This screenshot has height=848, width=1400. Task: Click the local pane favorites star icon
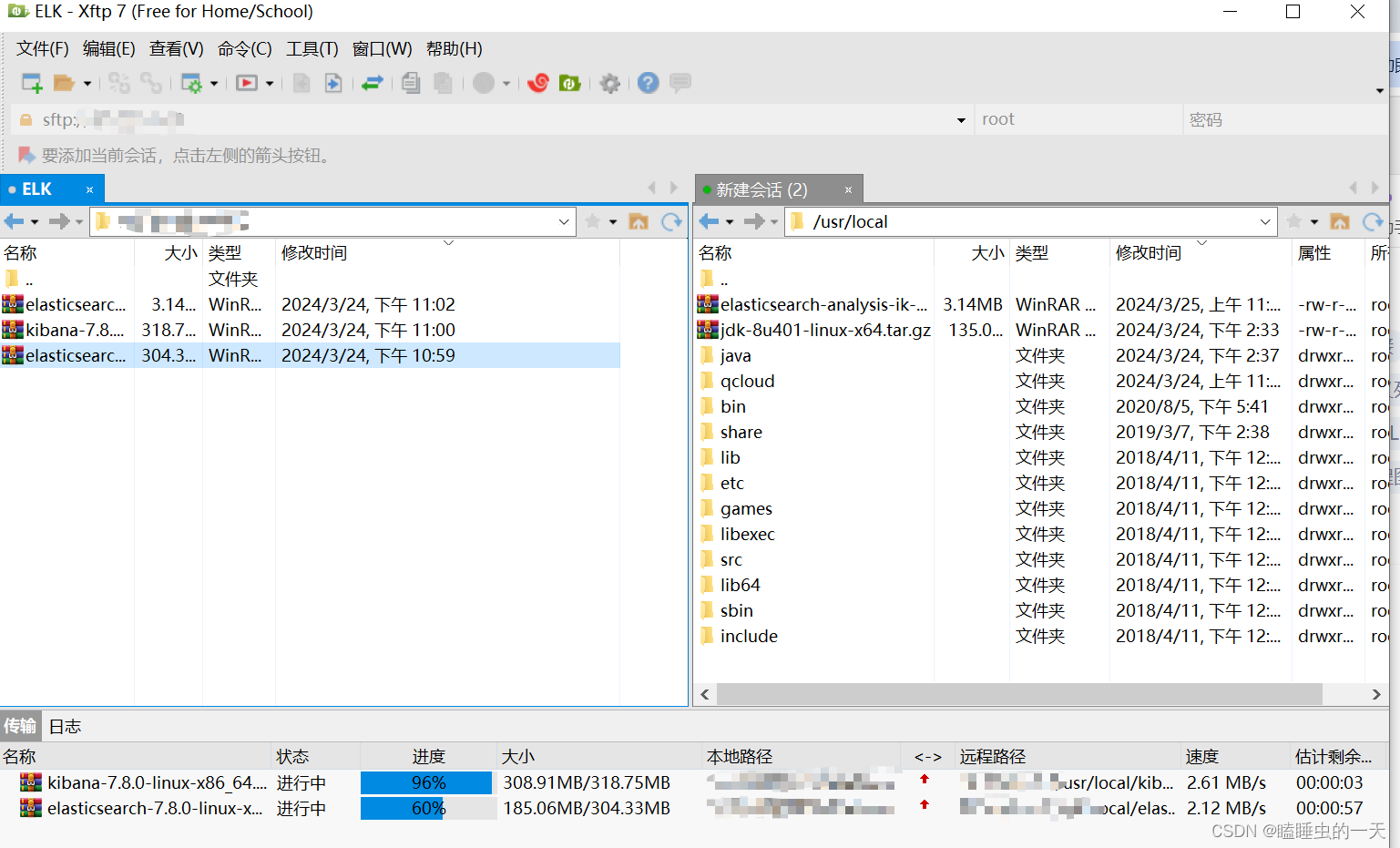point(593,221)
